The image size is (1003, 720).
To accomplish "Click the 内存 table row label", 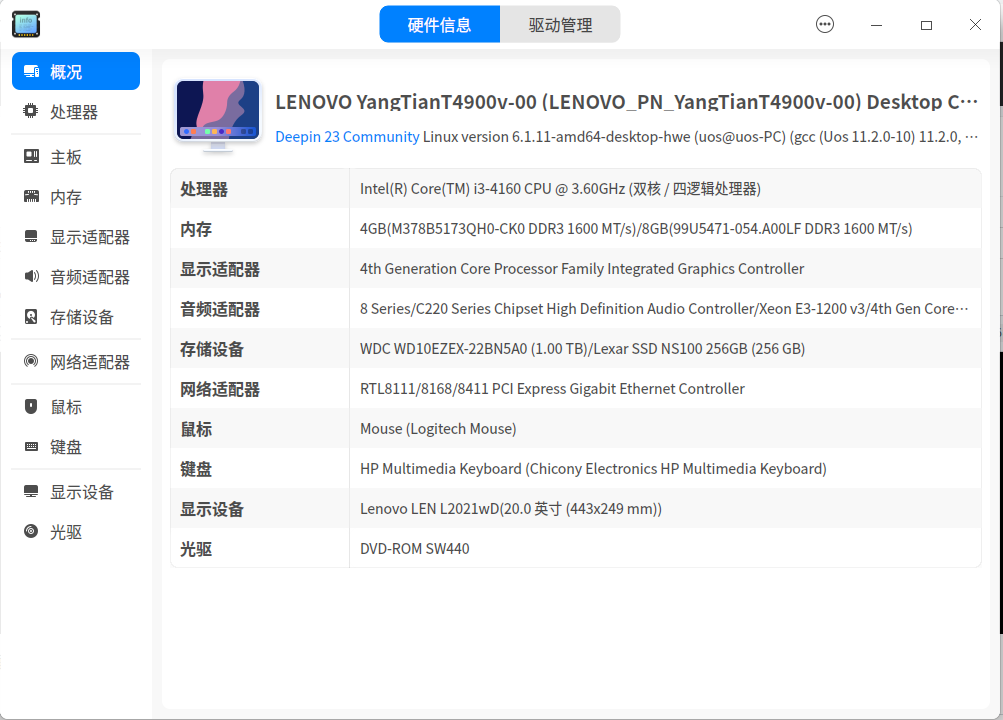I will click(x=196, y=229).
